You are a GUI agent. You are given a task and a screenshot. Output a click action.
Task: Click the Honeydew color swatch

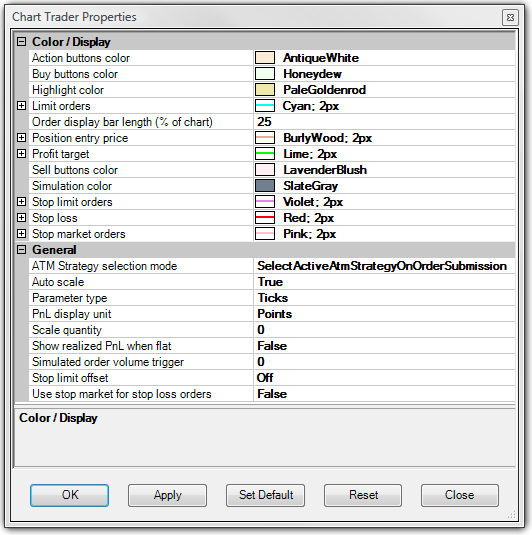pyautogui.click(x=265, y=74)
